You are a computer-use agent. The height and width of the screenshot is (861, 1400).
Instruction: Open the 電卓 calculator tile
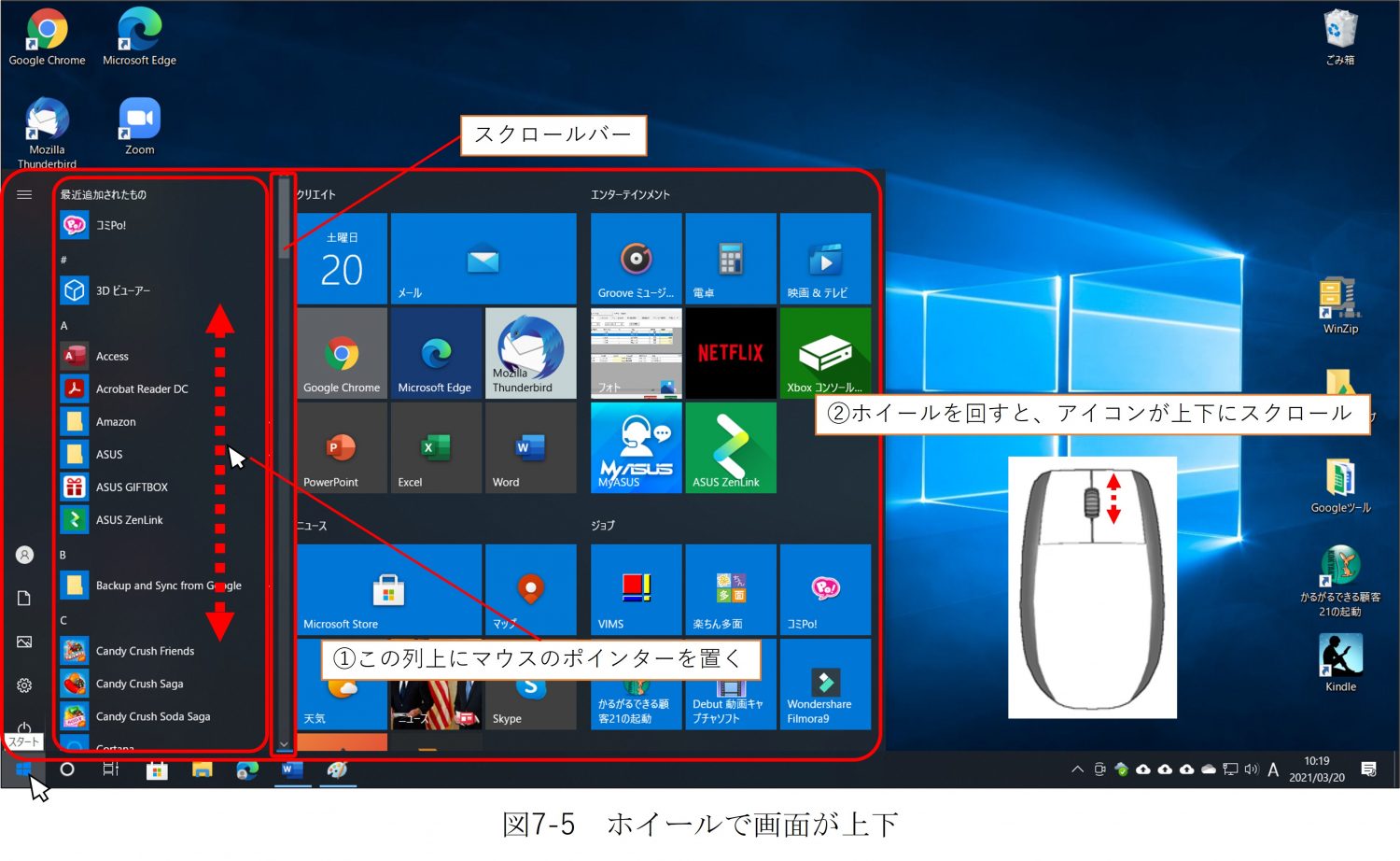tap(731, 258)
